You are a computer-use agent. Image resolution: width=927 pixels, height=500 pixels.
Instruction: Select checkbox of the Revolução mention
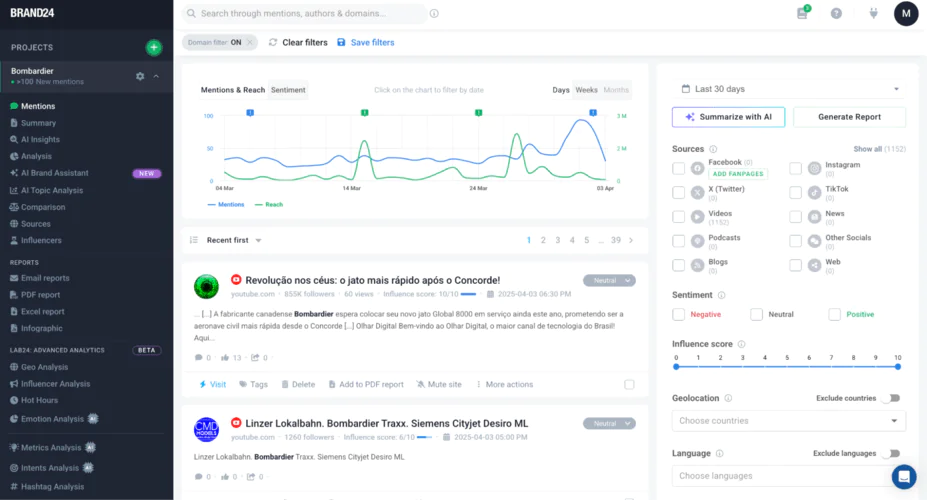pyautogui.click(x=629, y=385)
